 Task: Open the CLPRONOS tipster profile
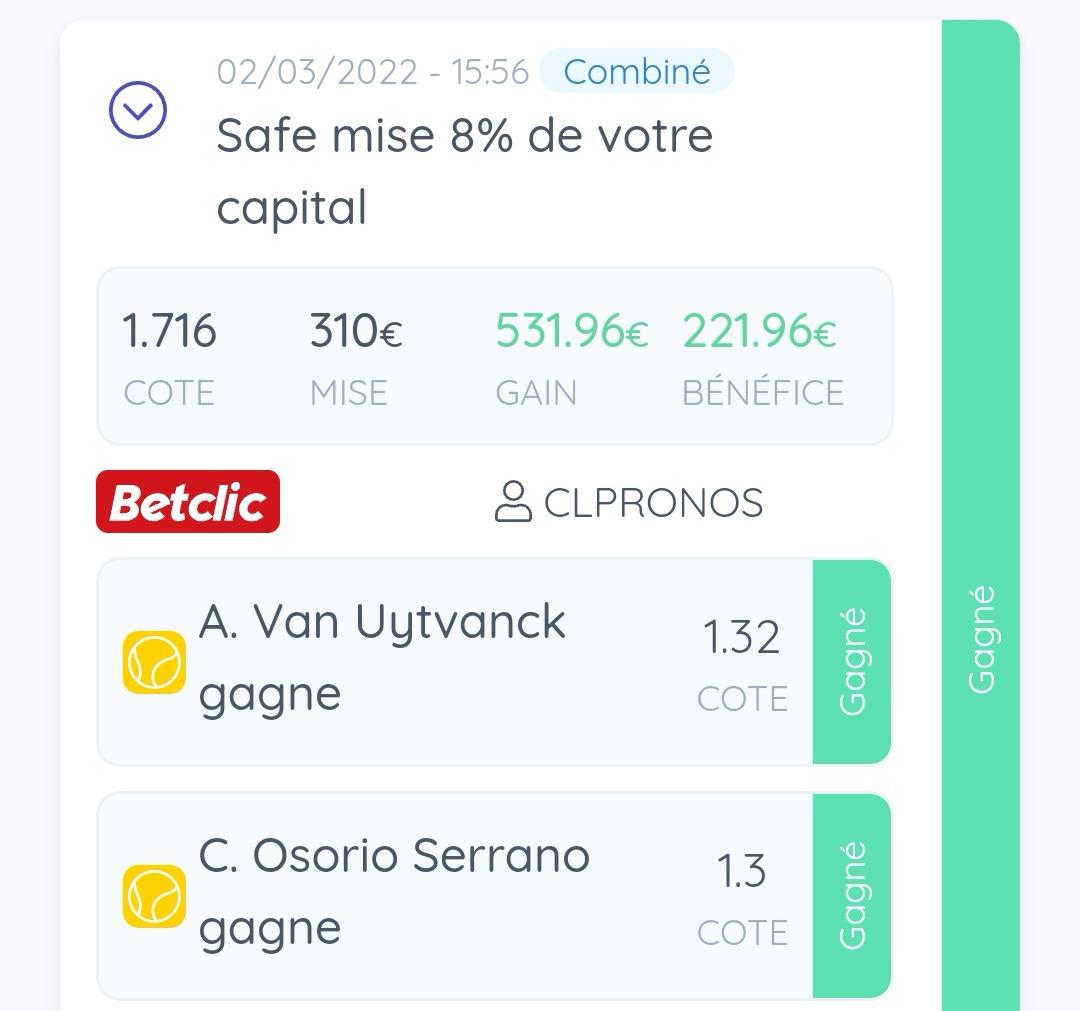point(654,503)
